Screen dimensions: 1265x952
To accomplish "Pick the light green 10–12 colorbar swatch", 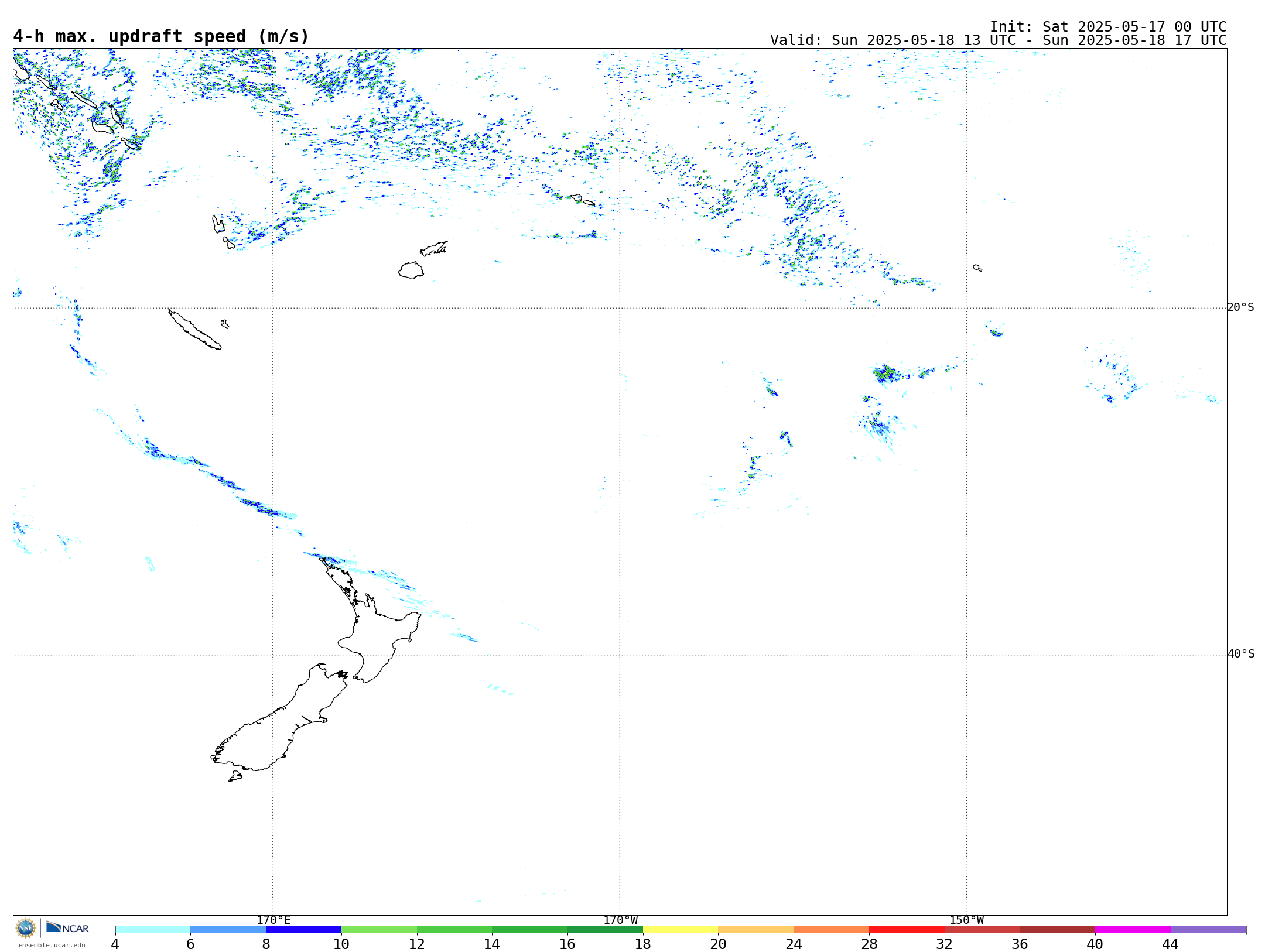I will 379,929.
